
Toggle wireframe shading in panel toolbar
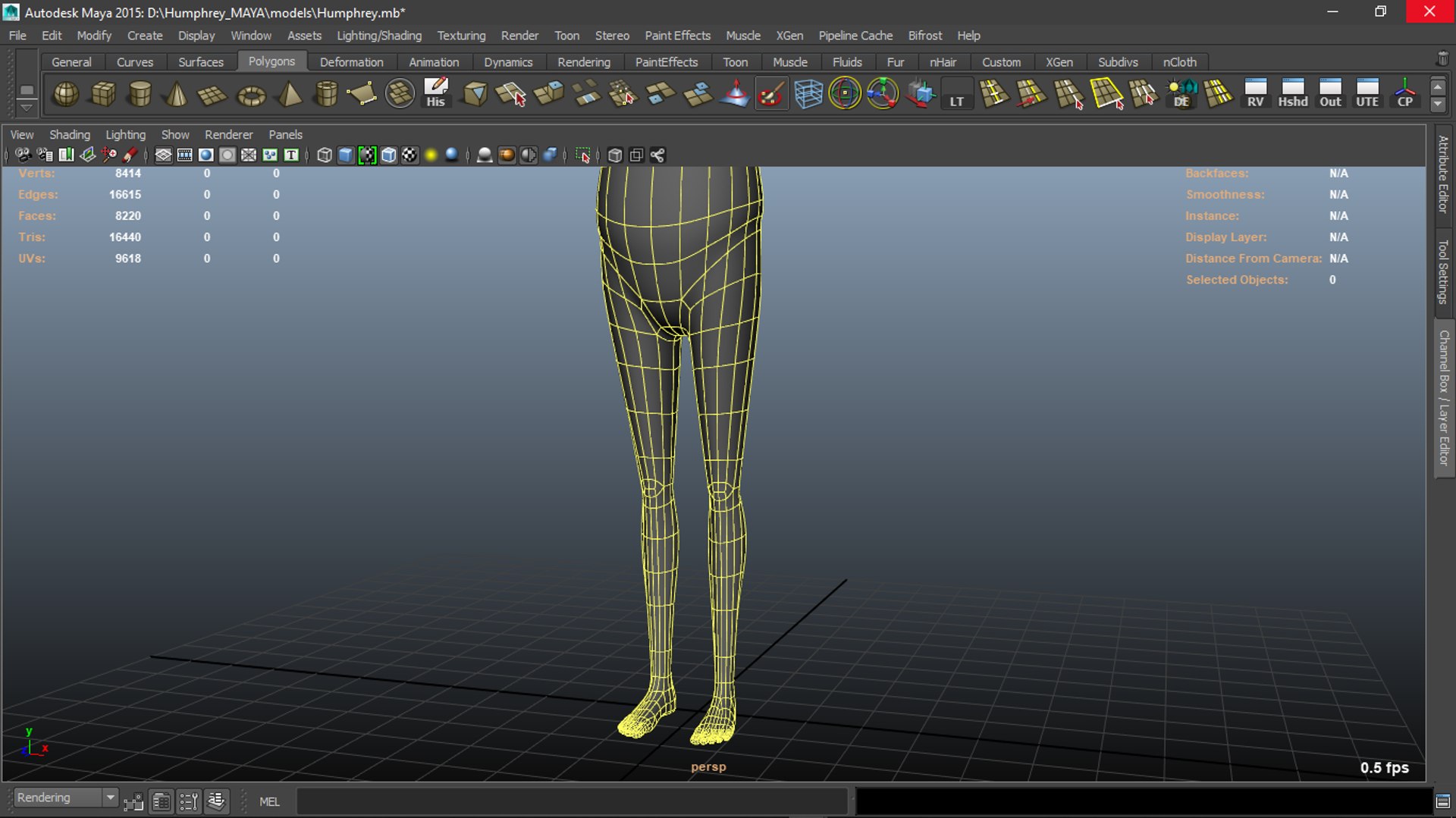325,155
